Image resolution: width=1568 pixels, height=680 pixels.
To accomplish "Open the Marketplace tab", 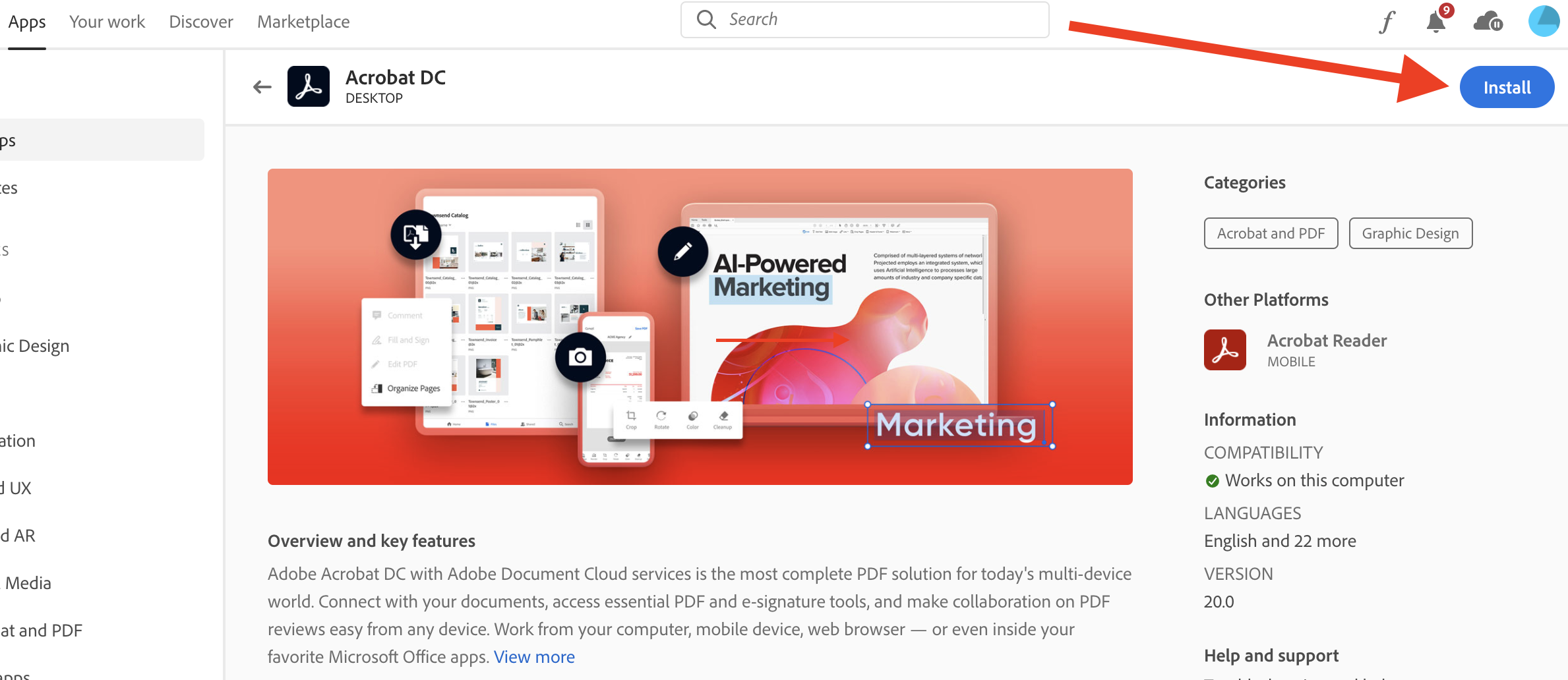I will coord(303,22).
